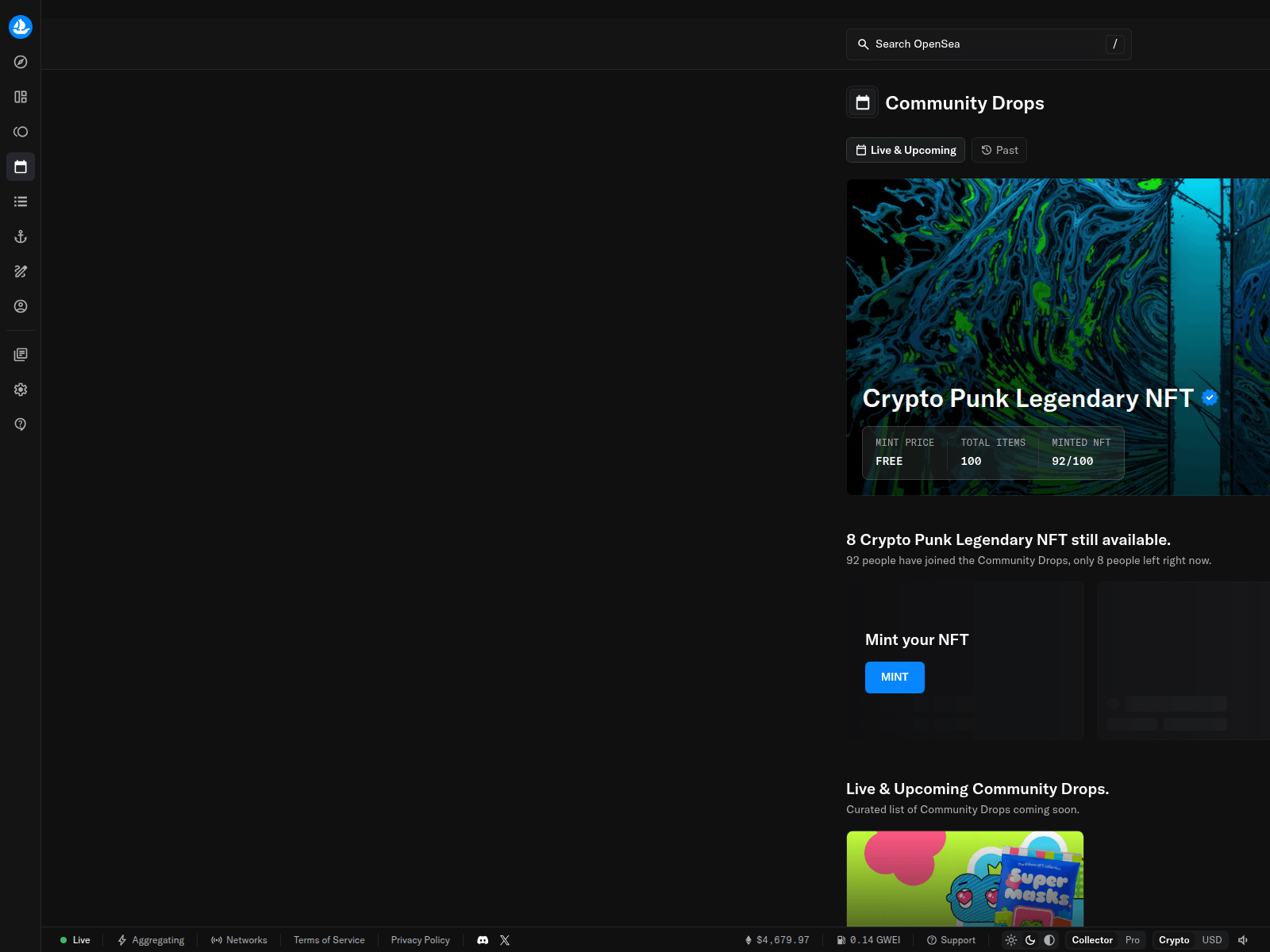The width and height of the screenshot is (1270, 952).
Task: Click the TOTAL ITEMS 100 stat
Action: [993, 452]
